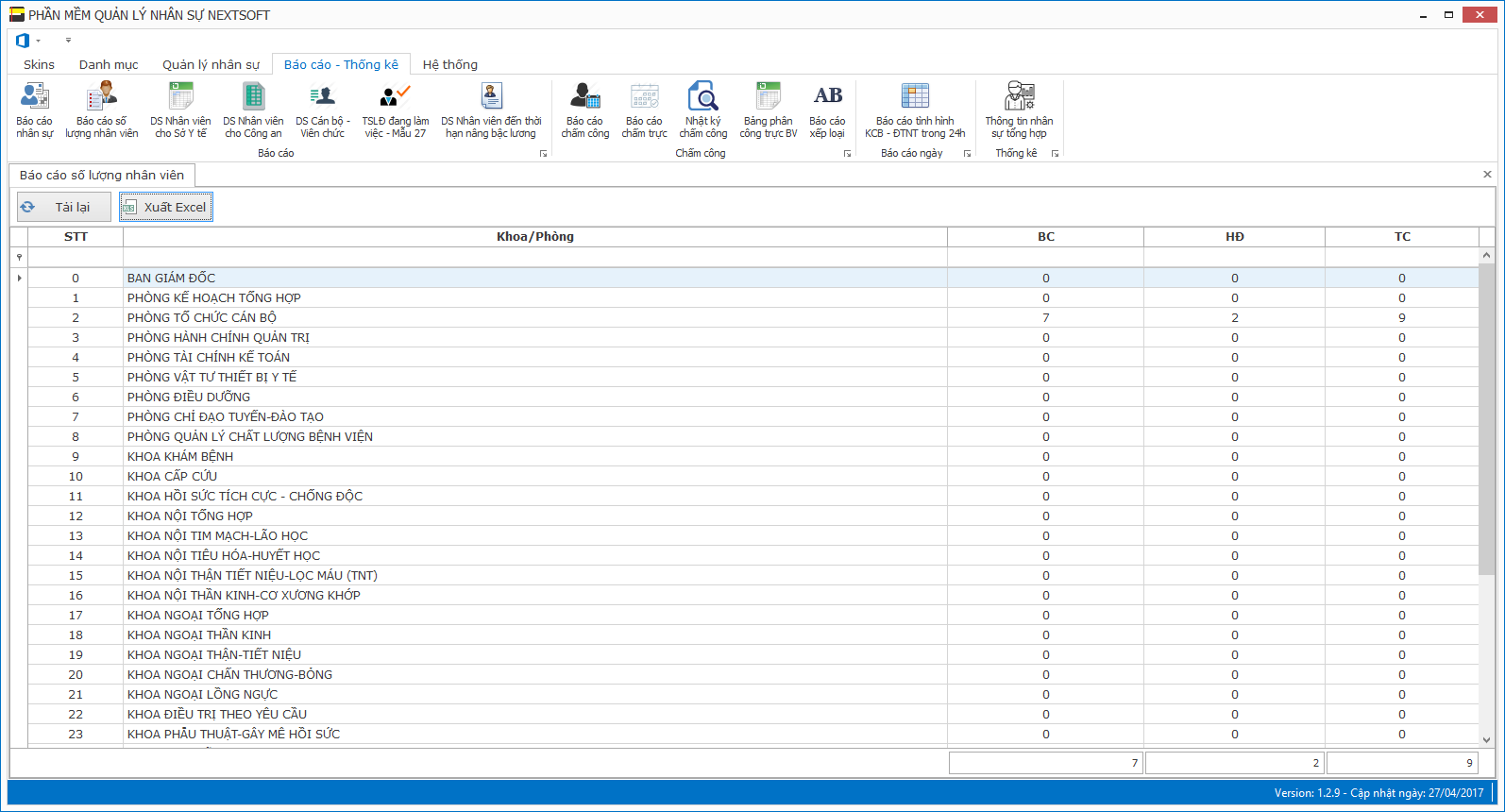Switch to the Skins tab

click(39, 64)
